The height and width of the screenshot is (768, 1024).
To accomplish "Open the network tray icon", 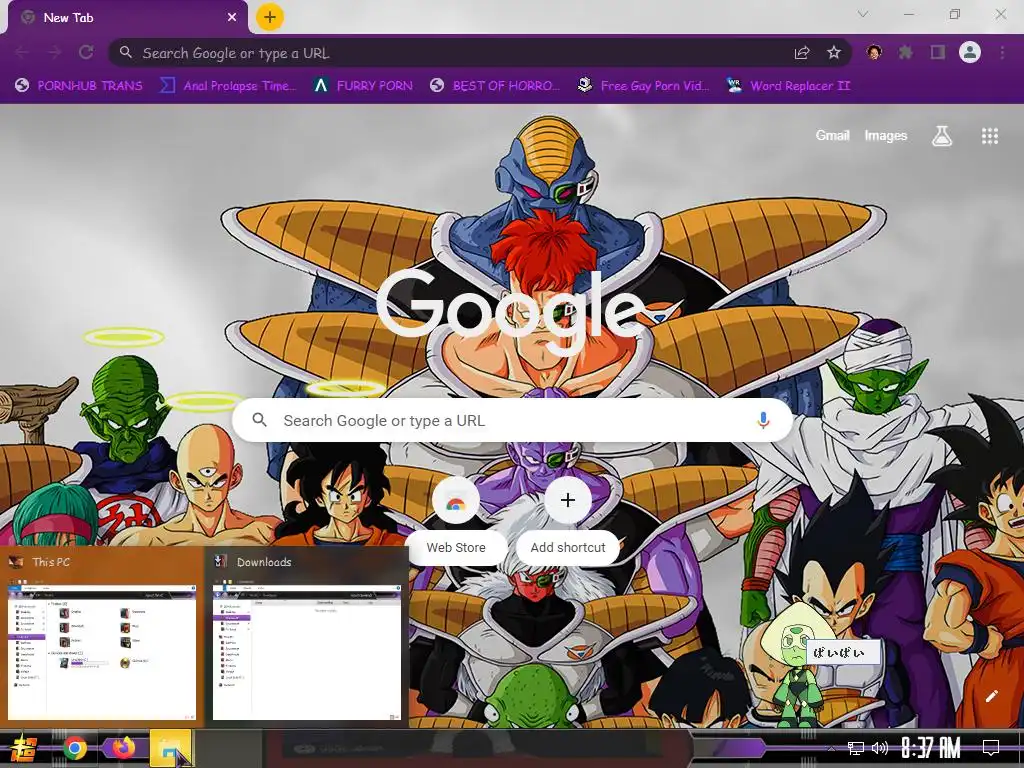I will 856,748.
